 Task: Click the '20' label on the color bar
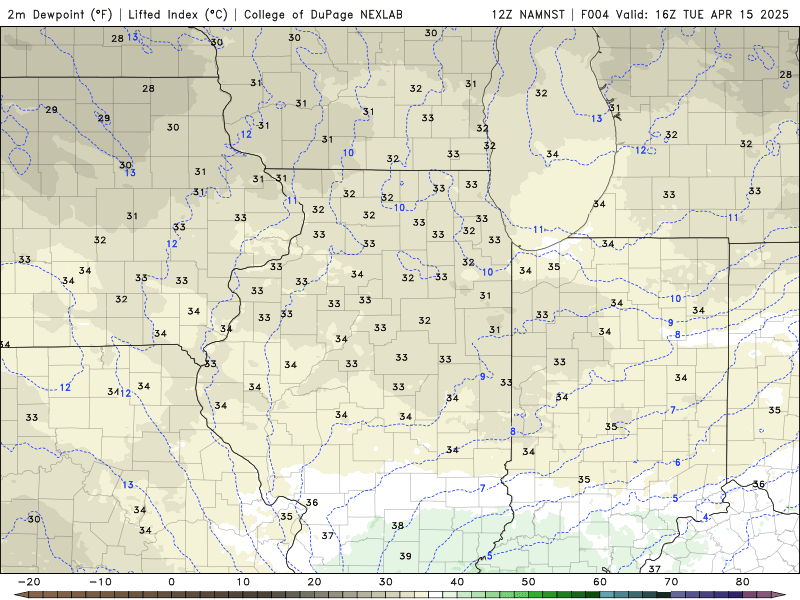click(314, 582)
